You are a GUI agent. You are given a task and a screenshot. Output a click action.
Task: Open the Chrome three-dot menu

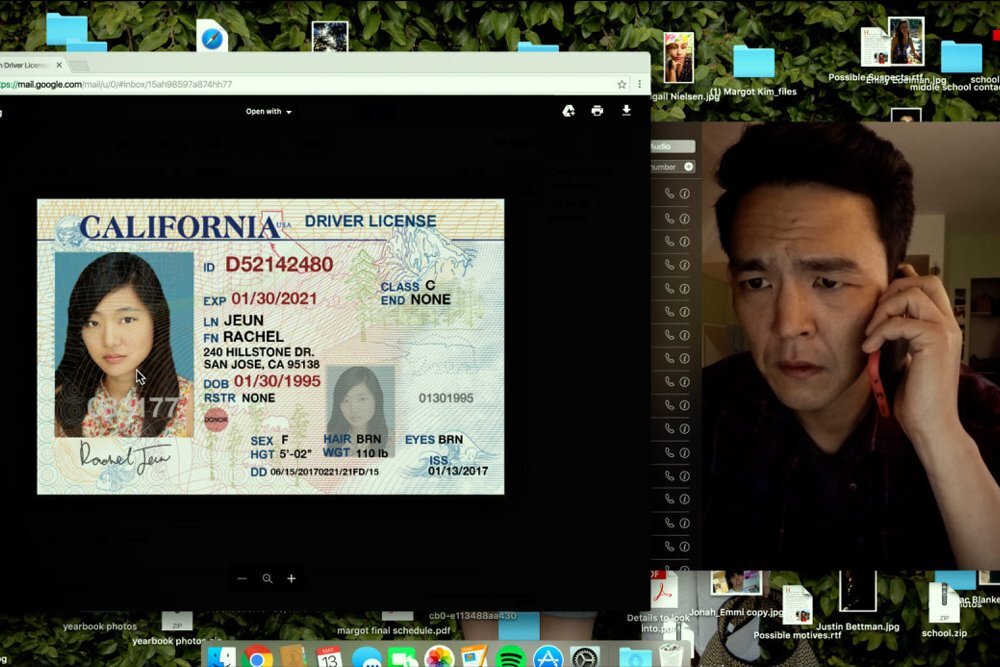(x=640, y=84)
